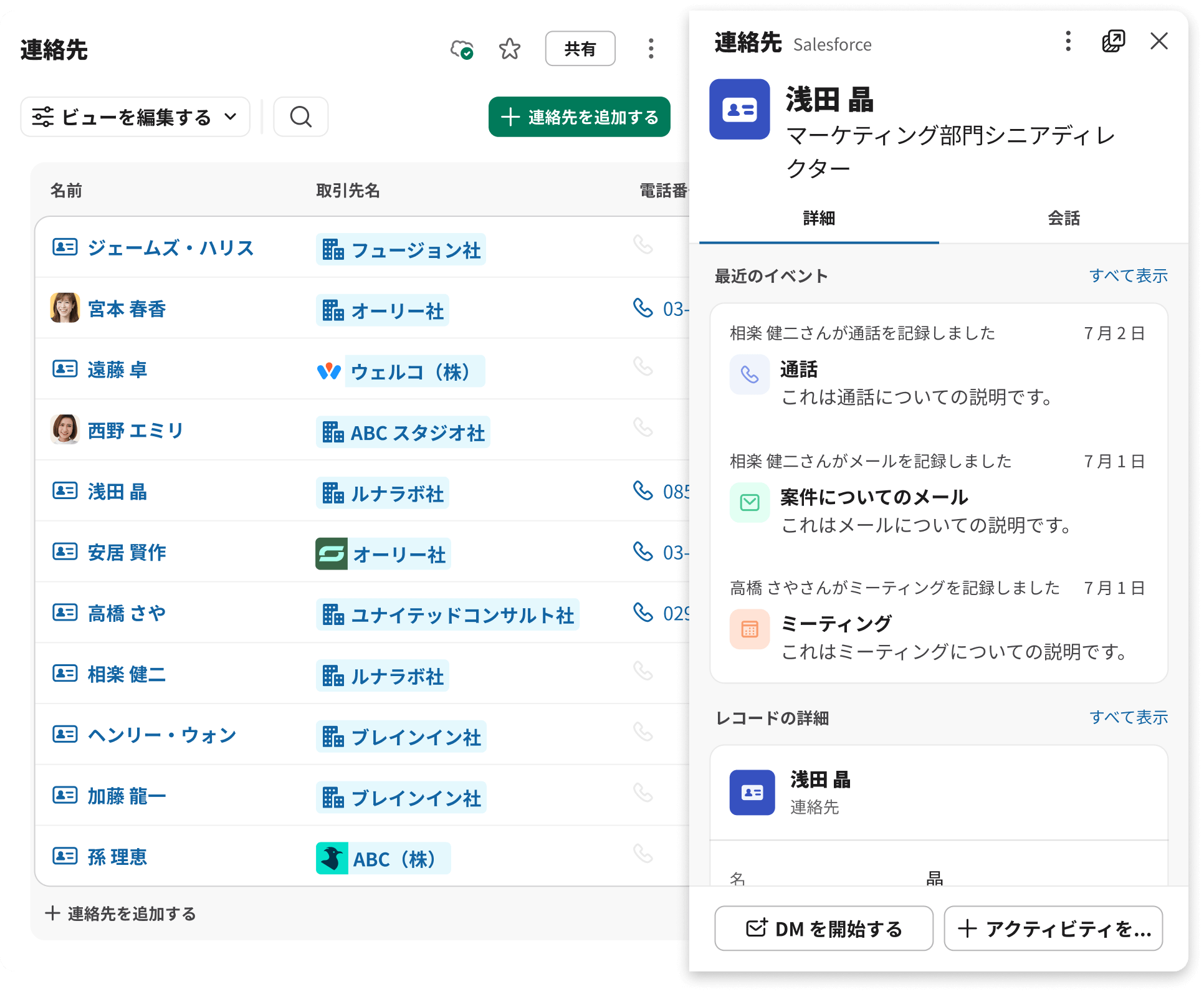Screen dimensions: 1204x992
Task: Click the call icon on the 通話 event
Action: click(750, 374)
